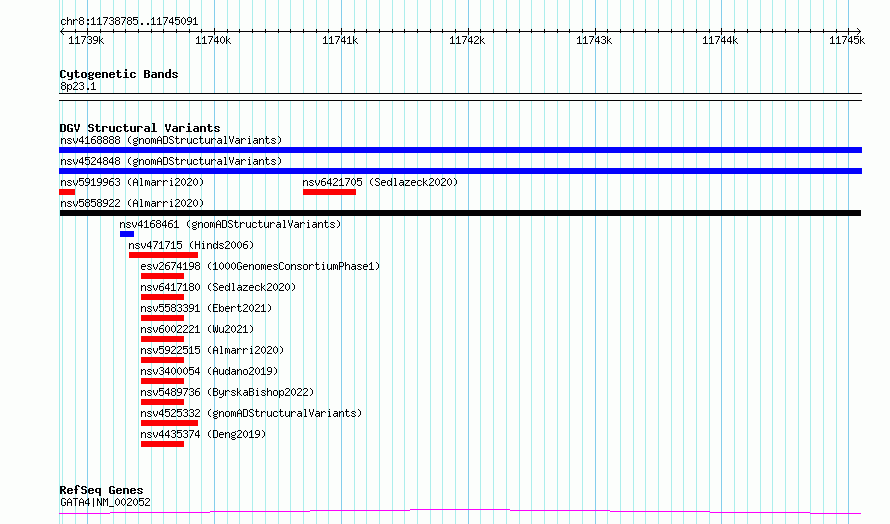Open the nsv4525332 gnomAD variant link
Image resolution: width=890 pixels, height=524 pixels.
tap(251, 413)
